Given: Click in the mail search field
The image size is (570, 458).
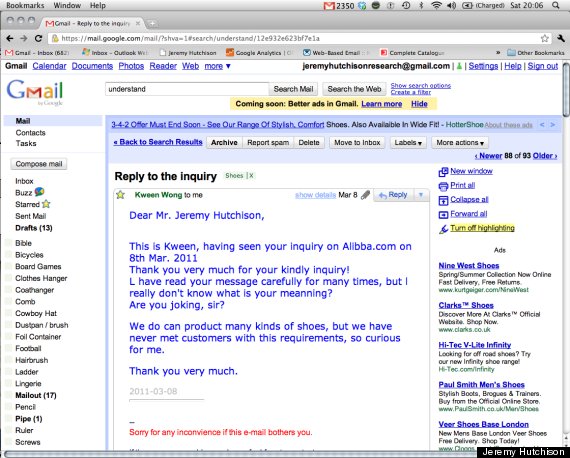Looking at the screenshot, I should (187, 89).
